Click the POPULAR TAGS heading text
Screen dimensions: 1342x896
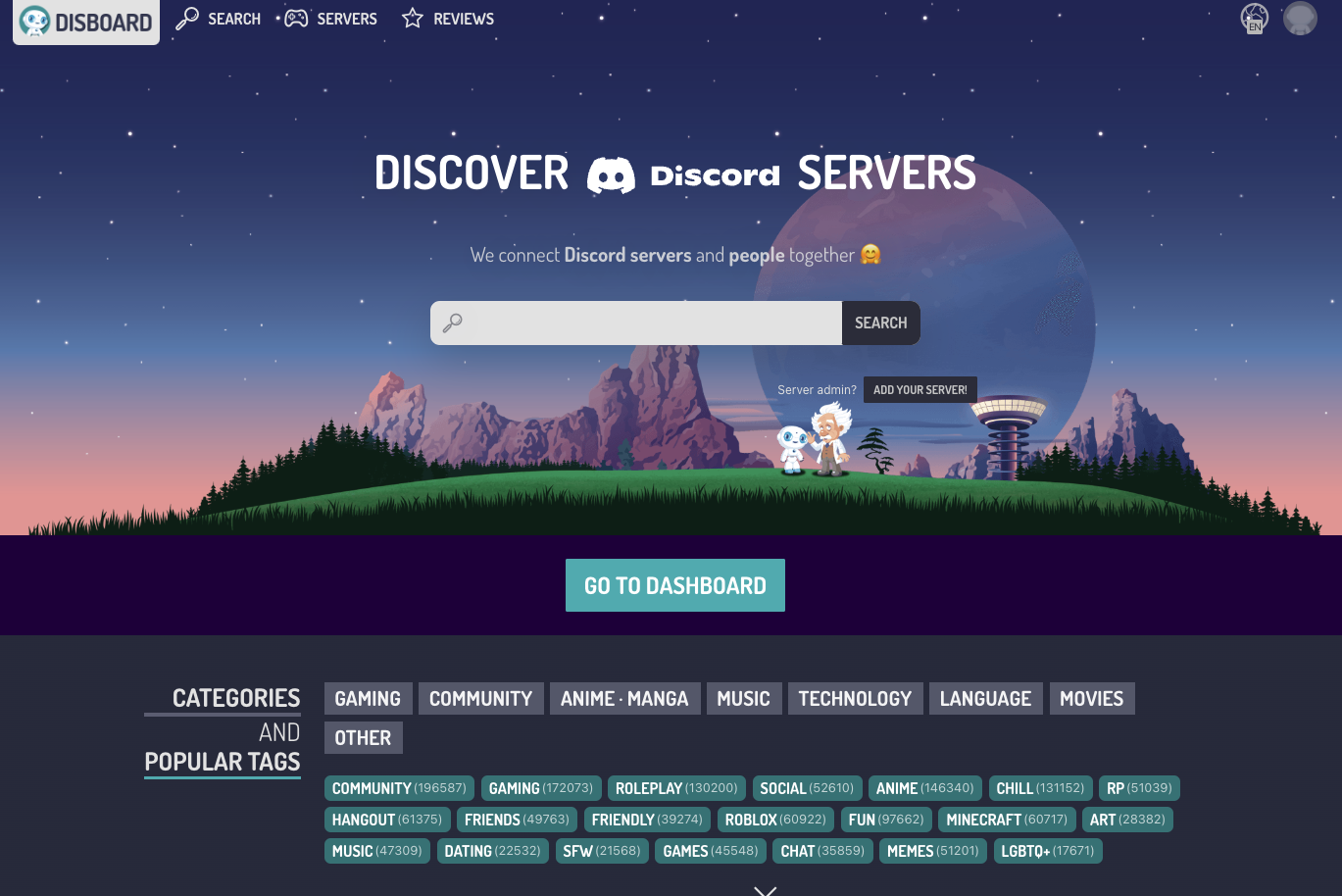click(x=223, y=762)
